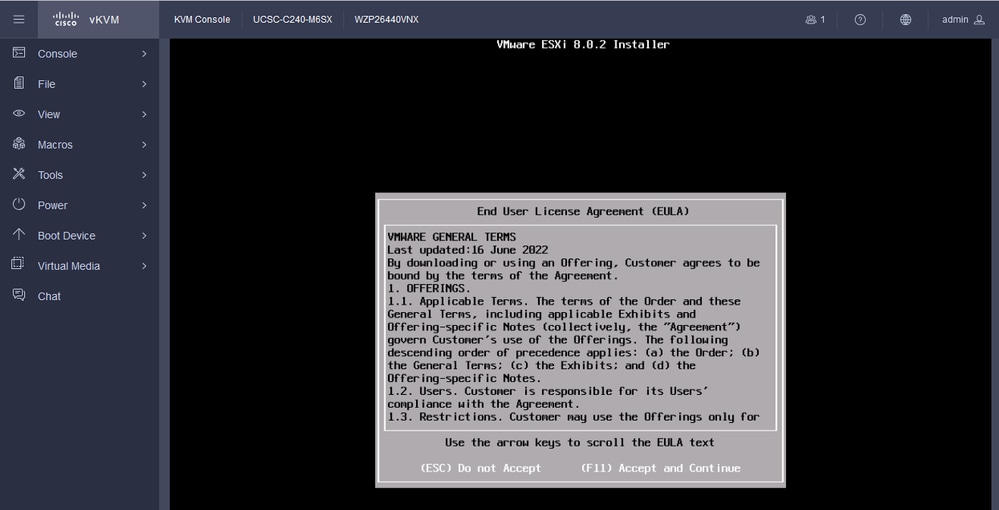The image size is (999, 510).
Task: Click the VMWARE GENERAL TERMS line
Action: (x=452, y=237)
